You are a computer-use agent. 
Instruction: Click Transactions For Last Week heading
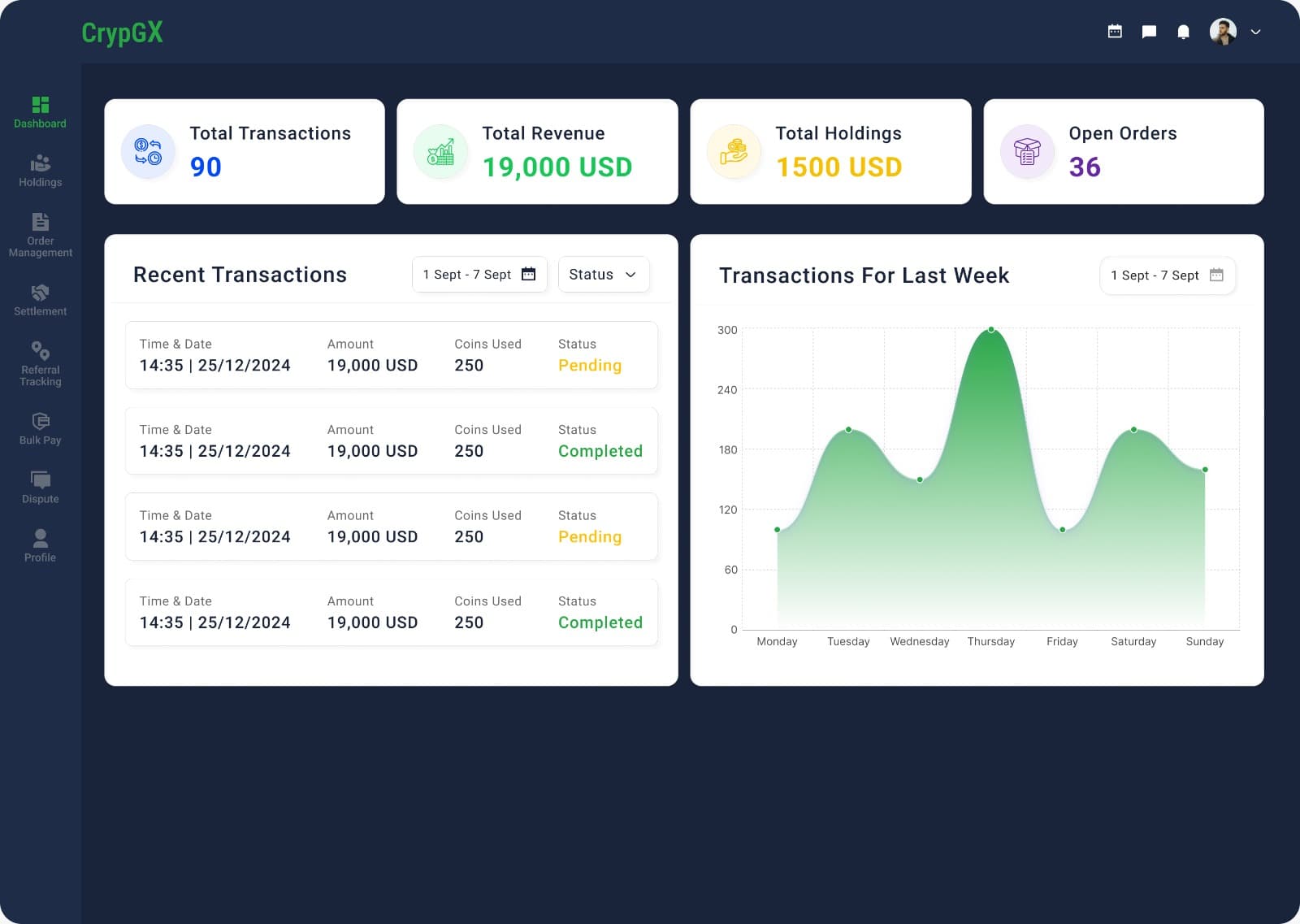864,275
